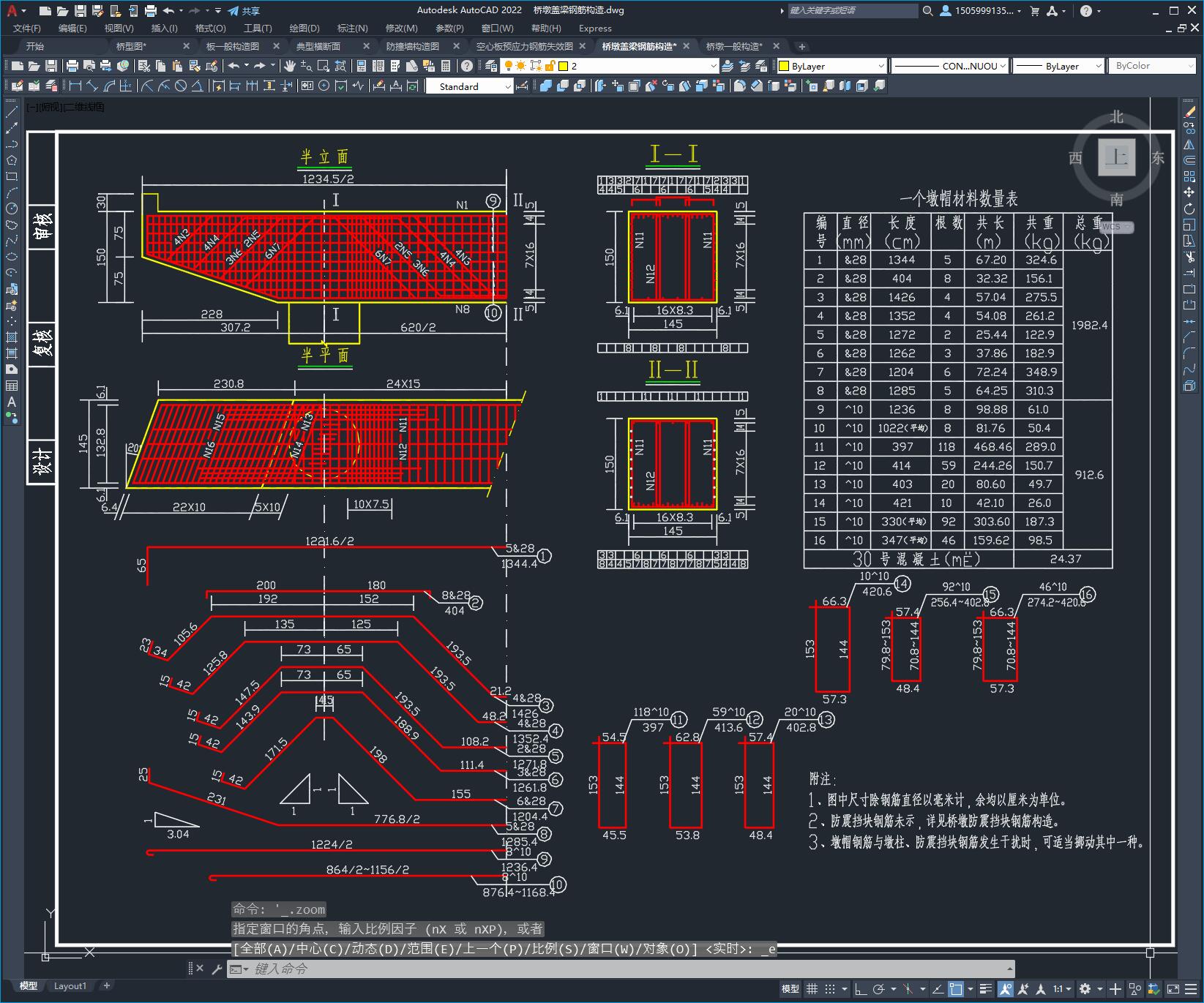This screenshot has width=1204, height=1003.
Task: Click the keyword search box in title bar
Action: [x=853, y=11]
